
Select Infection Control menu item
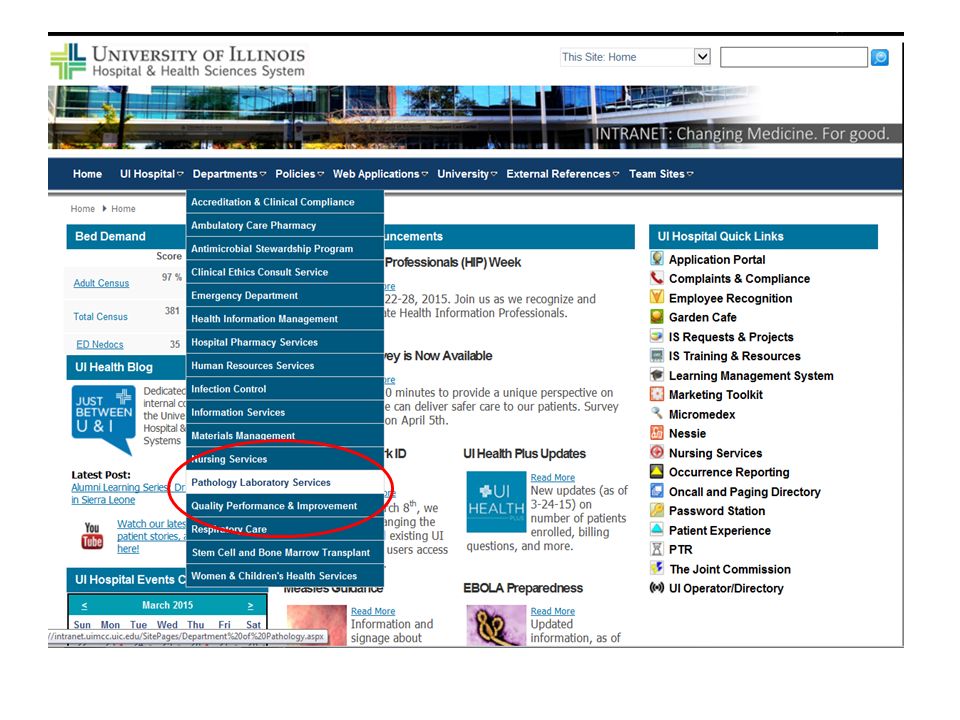(285, 389)
